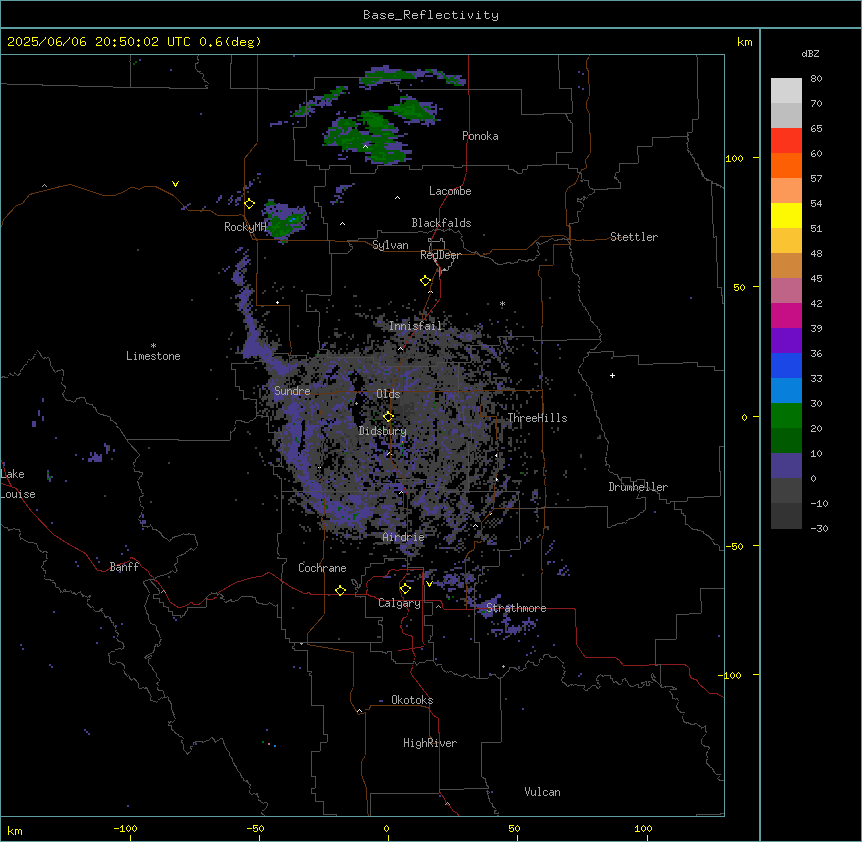
Task: Click the Limestone label
Action: (153, 356)
